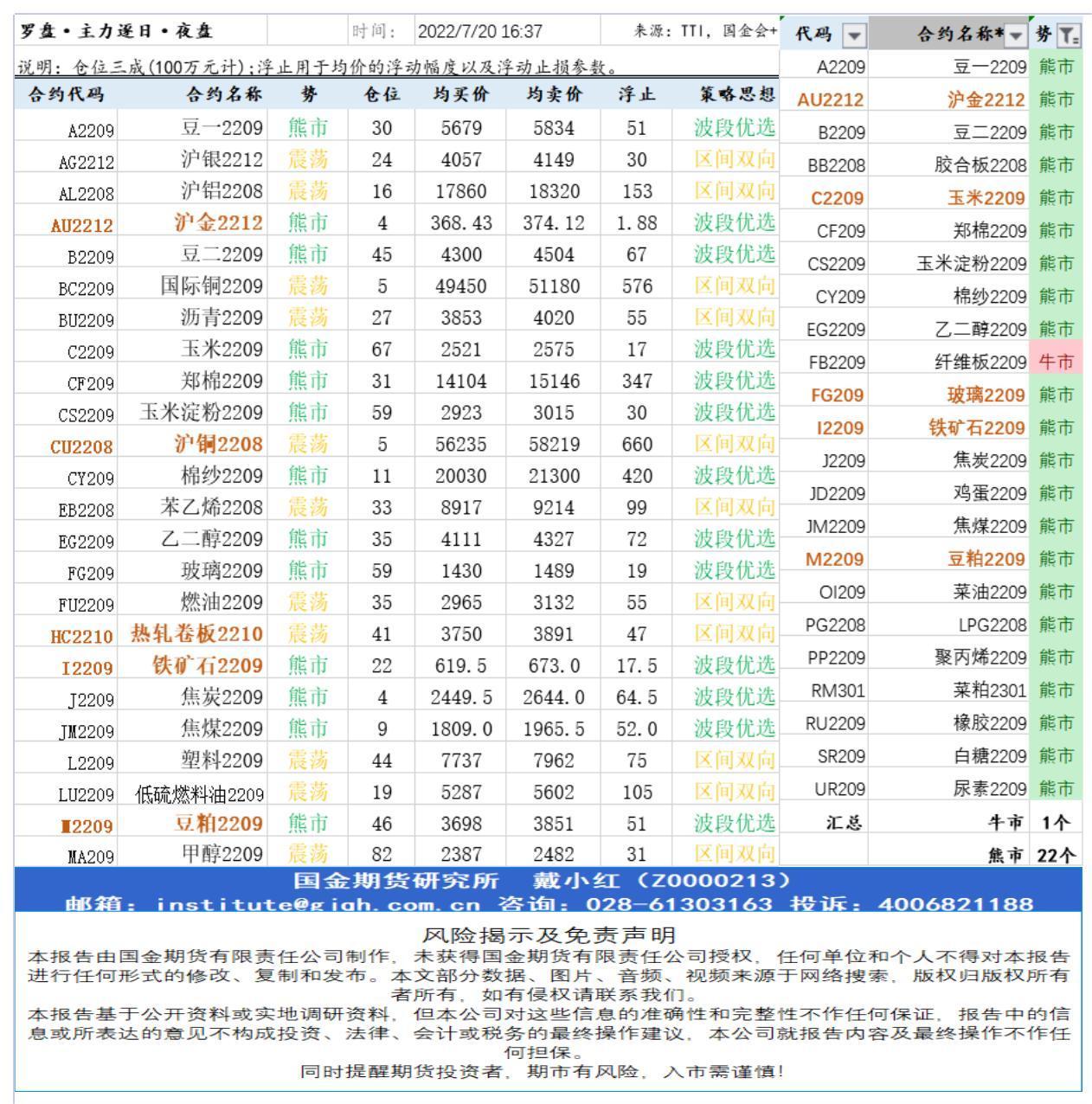Select the 沪铜2208 name cell
1092x1104 pixels.
pos(192,446)
